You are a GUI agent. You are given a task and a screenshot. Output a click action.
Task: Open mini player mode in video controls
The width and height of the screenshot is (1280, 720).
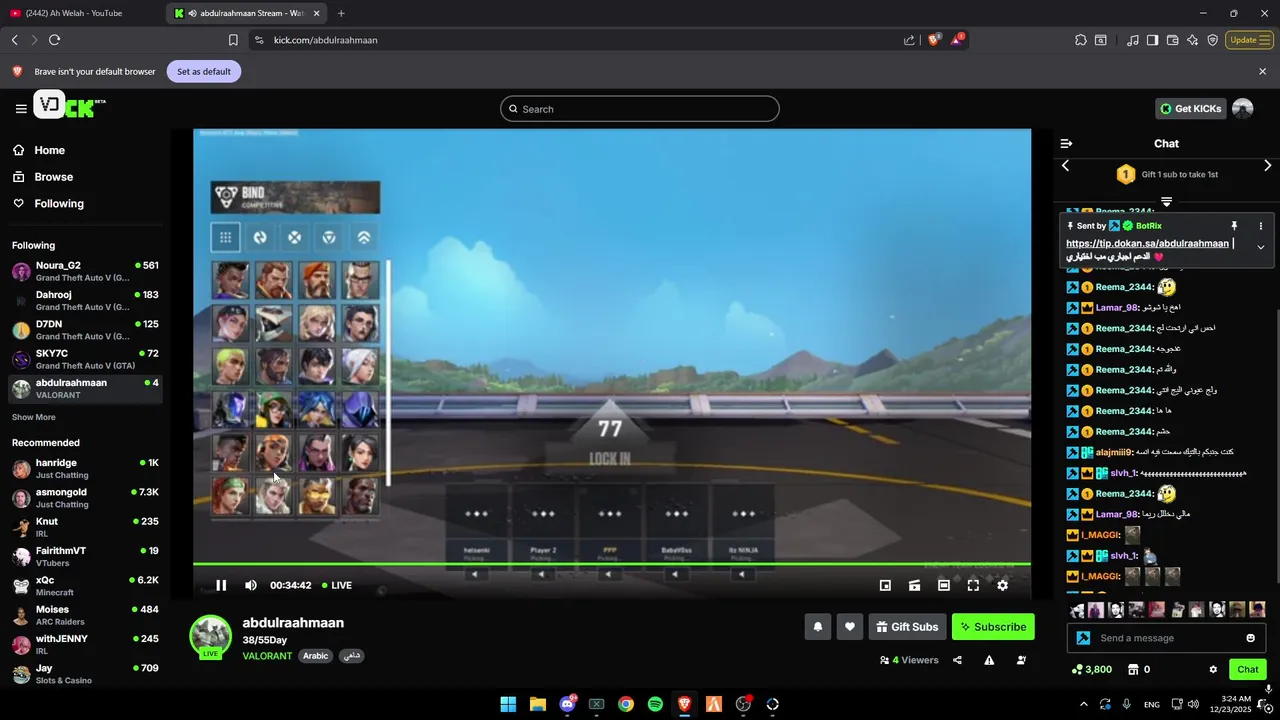[x=885, y=585]
